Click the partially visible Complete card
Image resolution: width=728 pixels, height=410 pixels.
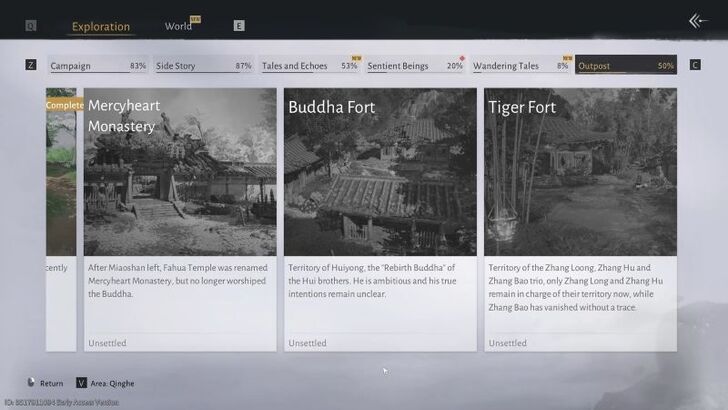pyautogui.click(x=61, y=220)
